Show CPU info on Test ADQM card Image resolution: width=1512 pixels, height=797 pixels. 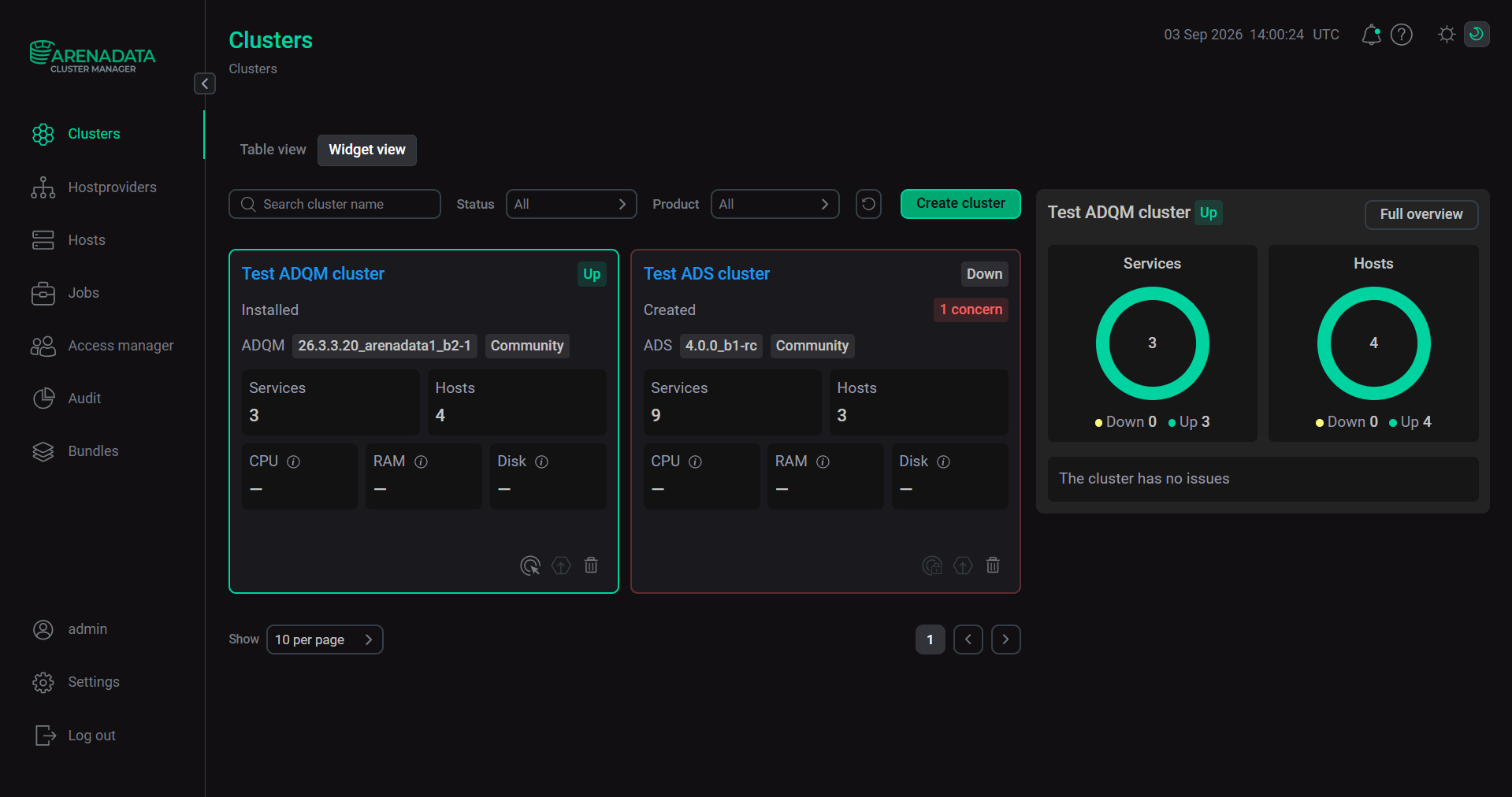pos(294,462)
